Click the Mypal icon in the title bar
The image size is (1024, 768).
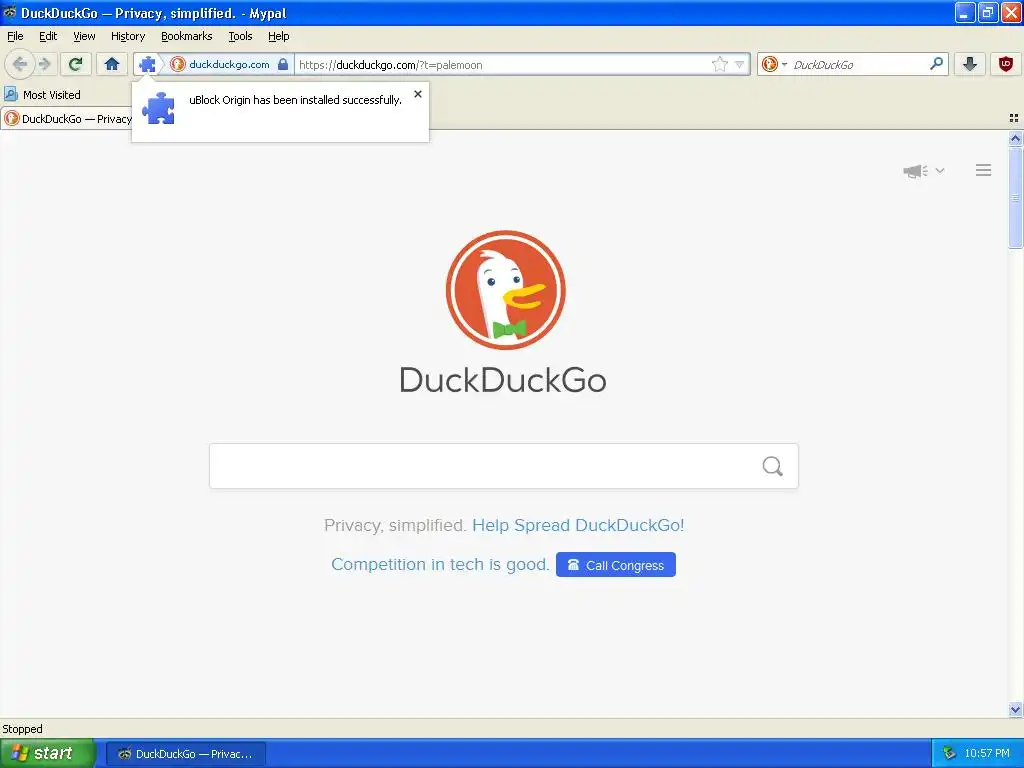click(x=9, y=12)
